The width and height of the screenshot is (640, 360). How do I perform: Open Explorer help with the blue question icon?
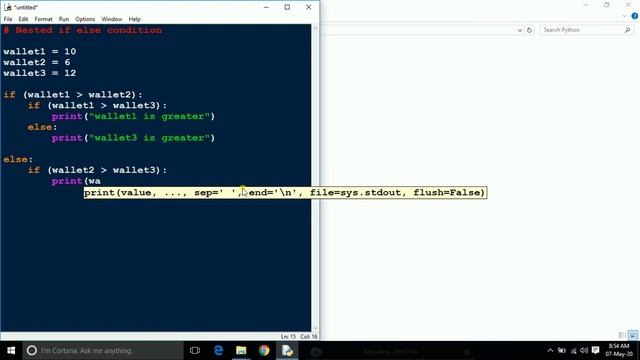pyautogui.click(x=635, y=16)
